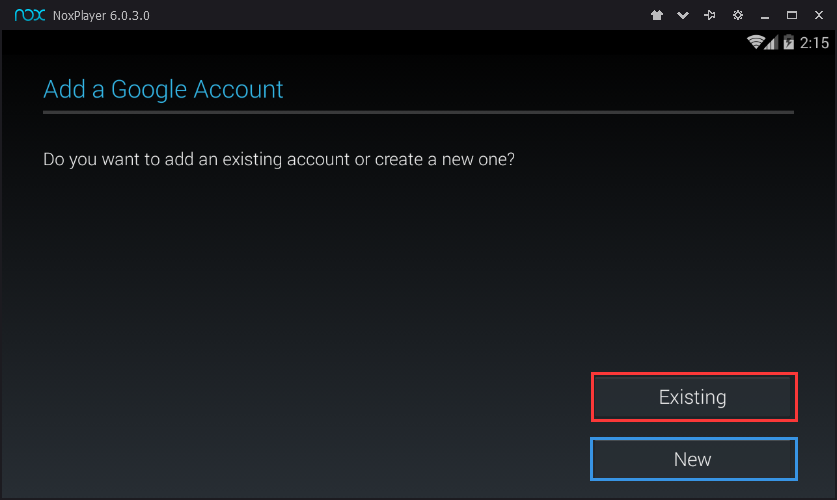Click the 'NoxPlayer 6.0.3.0' title text
The height and width of the screenshot is (500, 837).
coord(101,15)
